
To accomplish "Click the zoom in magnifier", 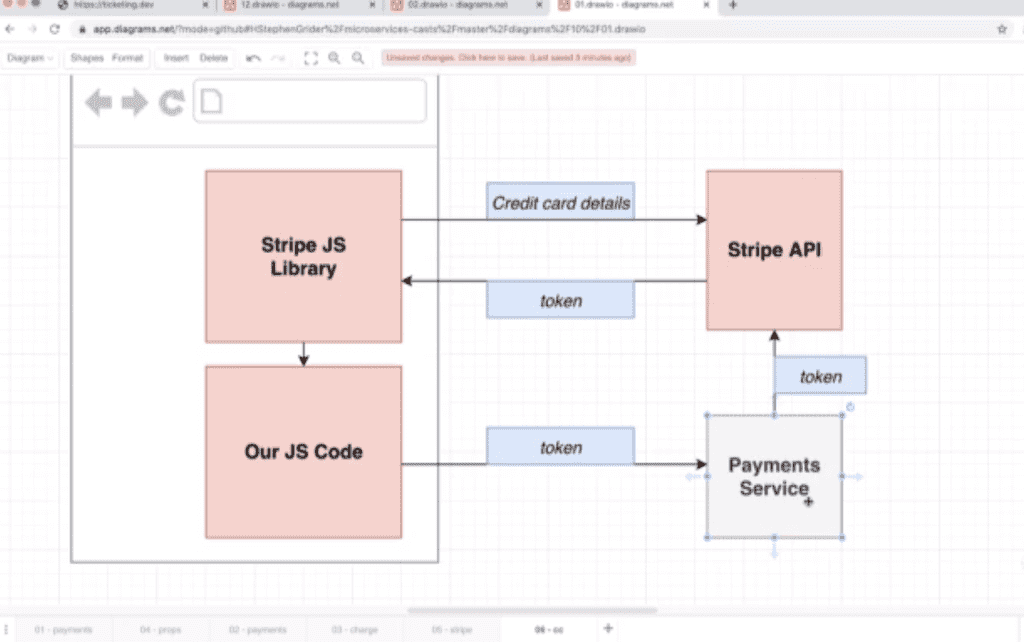I will click(334, 58).
